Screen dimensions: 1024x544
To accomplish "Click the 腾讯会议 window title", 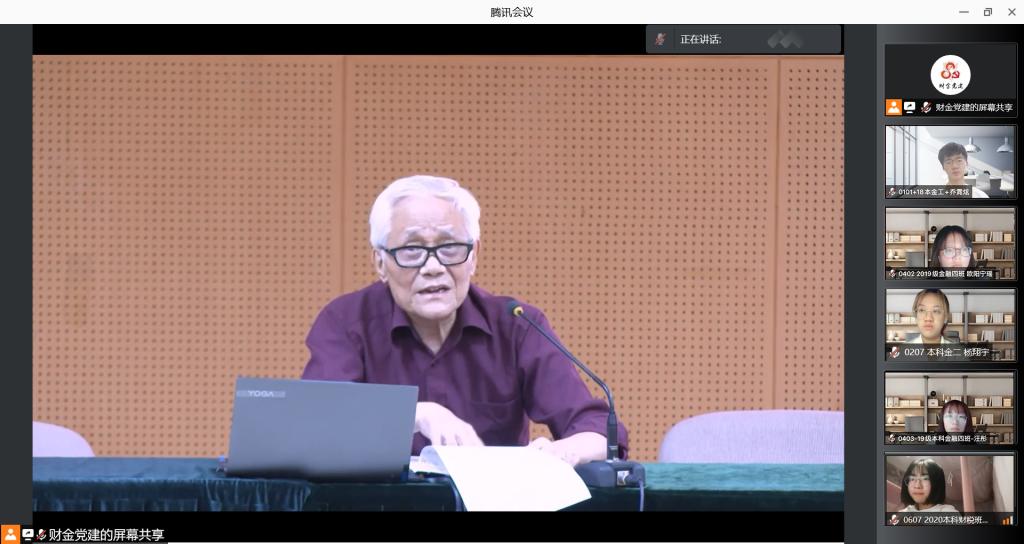I will (511, 12).
